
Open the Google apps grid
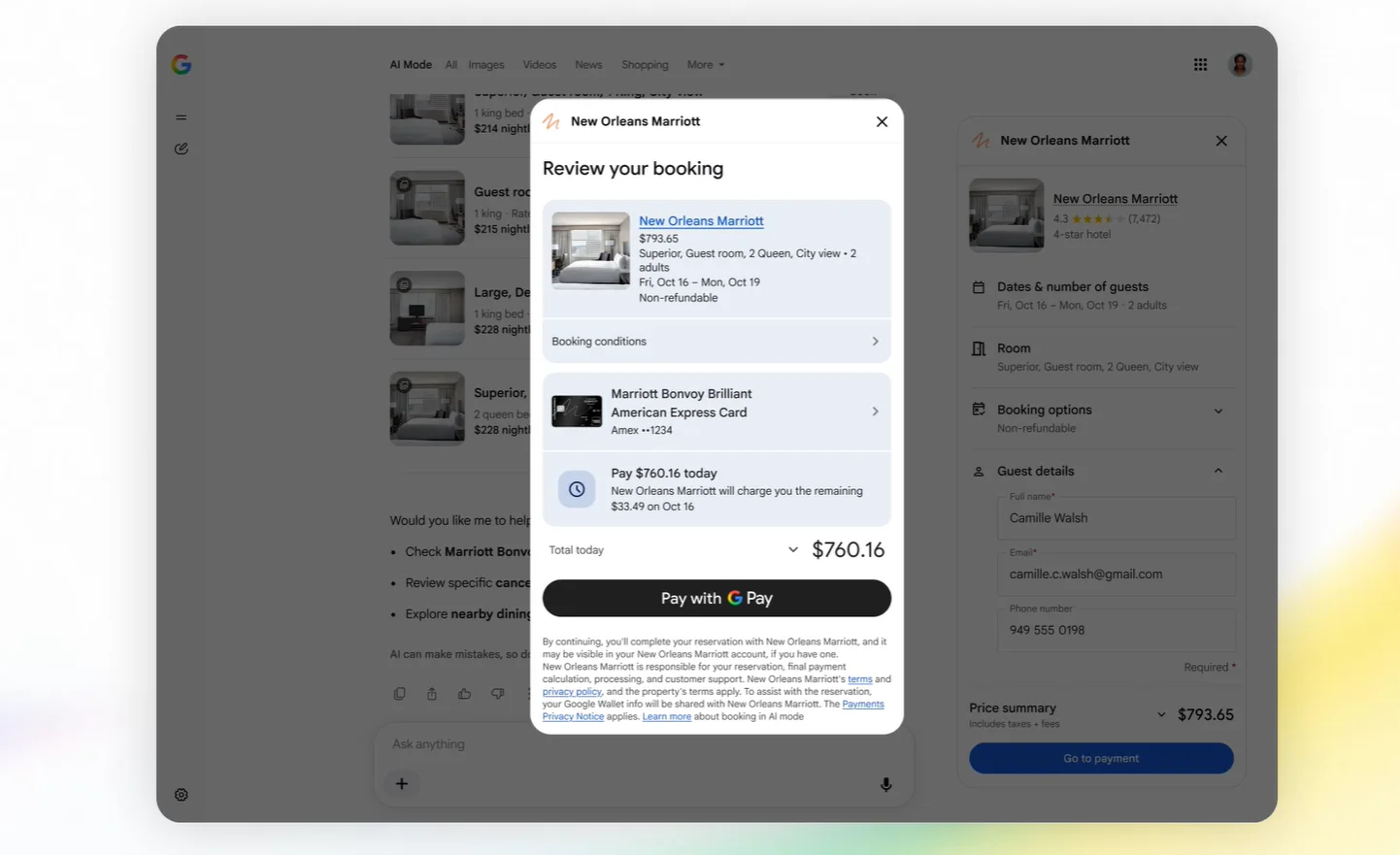(x=1201, y=65)
